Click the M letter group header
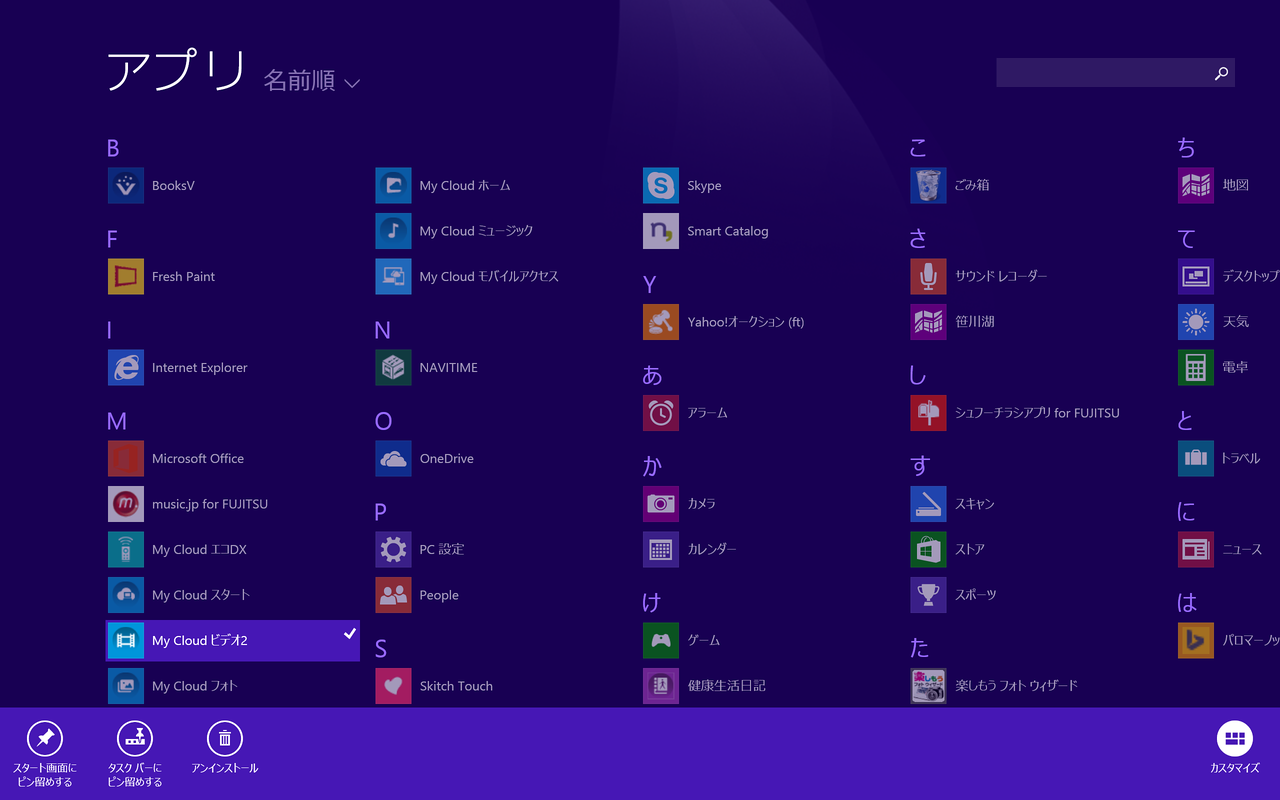 click(117, 422)
